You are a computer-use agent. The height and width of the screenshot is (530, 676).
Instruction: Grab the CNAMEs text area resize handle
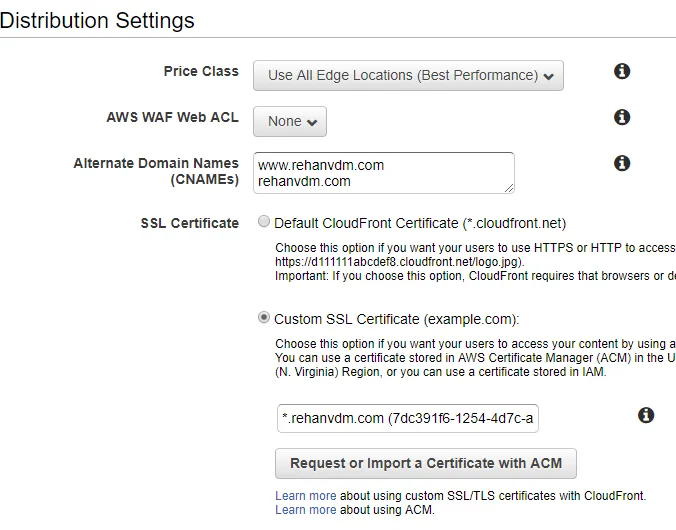(x=509, y=188)
